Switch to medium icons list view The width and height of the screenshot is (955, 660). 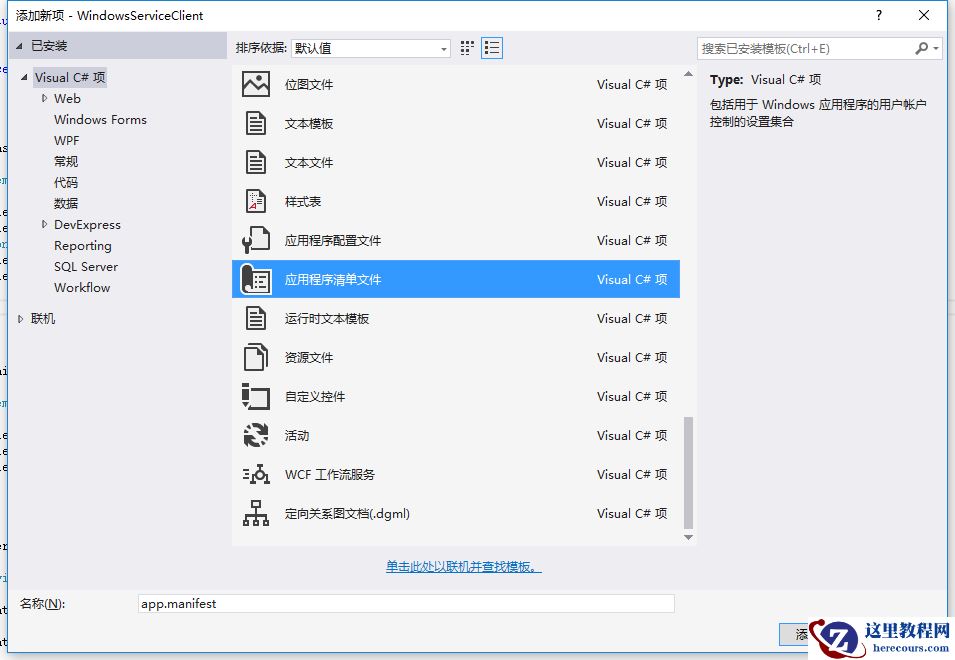(x=492, y=48)
